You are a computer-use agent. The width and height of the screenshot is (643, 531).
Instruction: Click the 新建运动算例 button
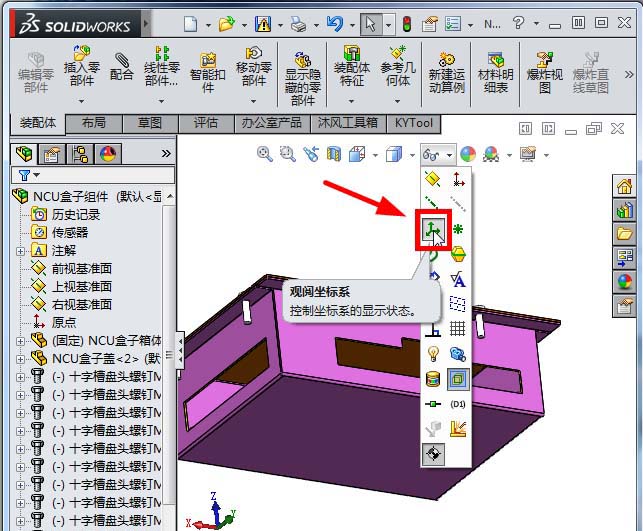(x=446, y=73)
